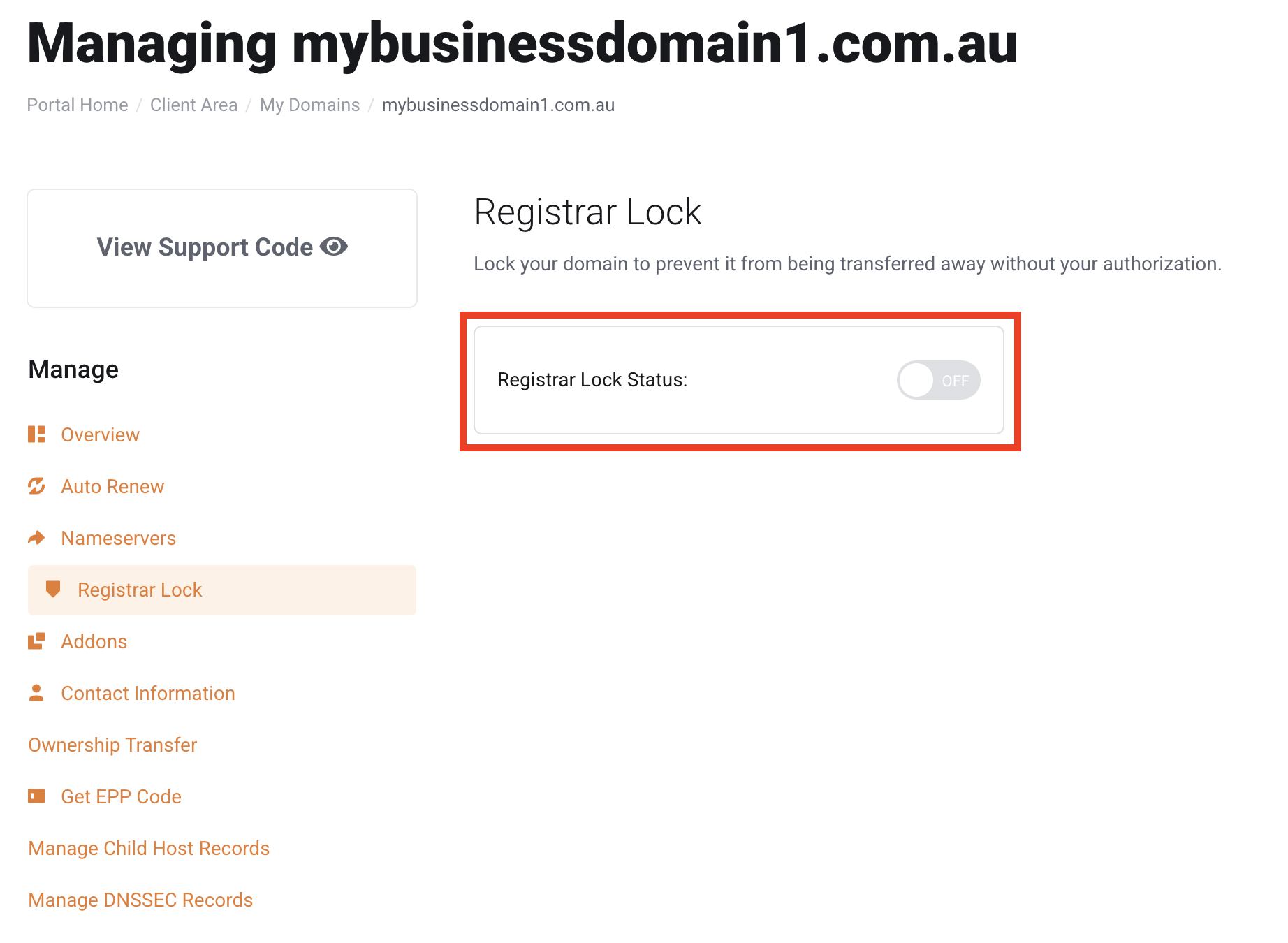Click the Addons blocks icon
The height and width of the screenshot is (943, 1288).
tap(36, 641)
